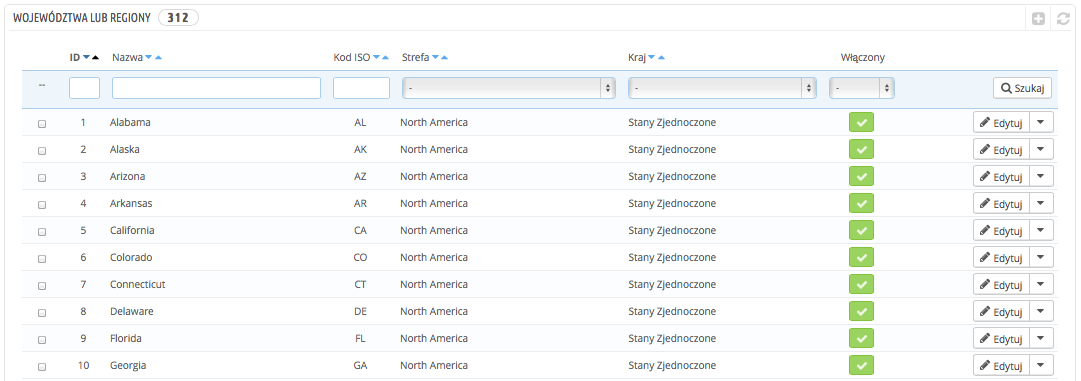Sort Kod ISO column ascending

pos(386,58)
